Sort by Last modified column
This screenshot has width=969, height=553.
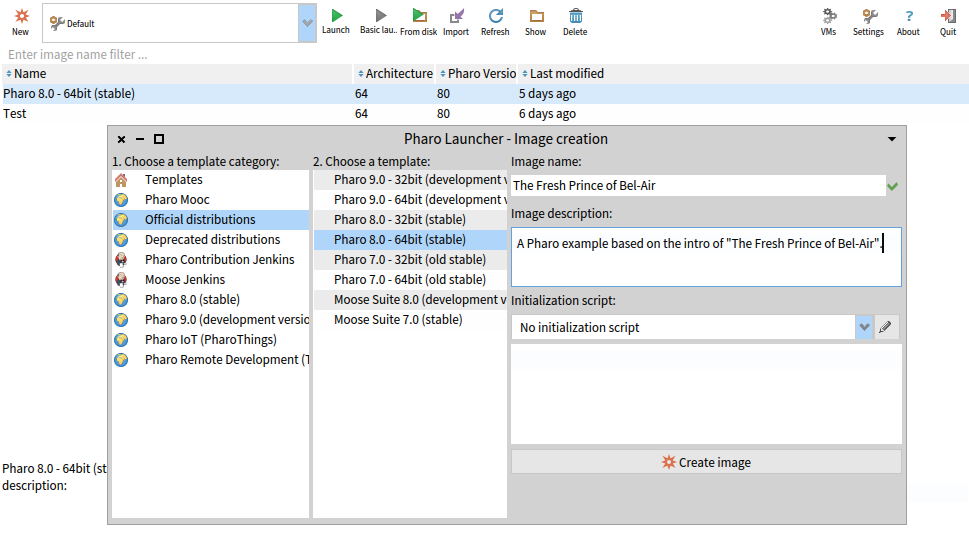pyautogui.click(x=742, y=74)
